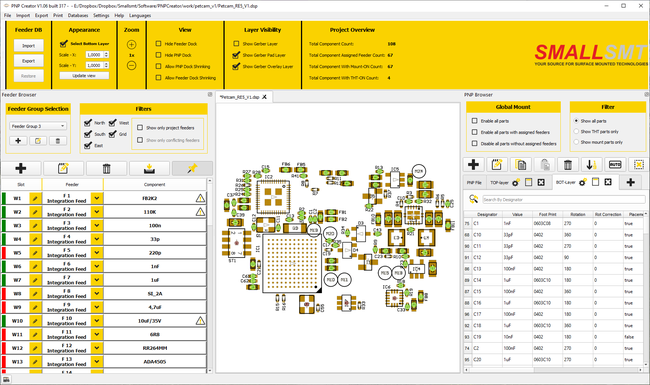Open the File menu
Screen dimensions: 650x385
pyautogui.click(x=7, y=15)
